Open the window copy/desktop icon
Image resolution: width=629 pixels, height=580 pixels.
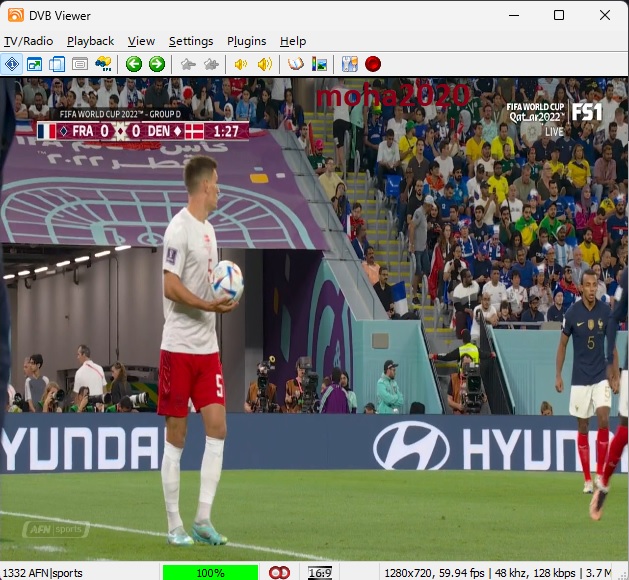pyautogui.click(x=57, y=64)
